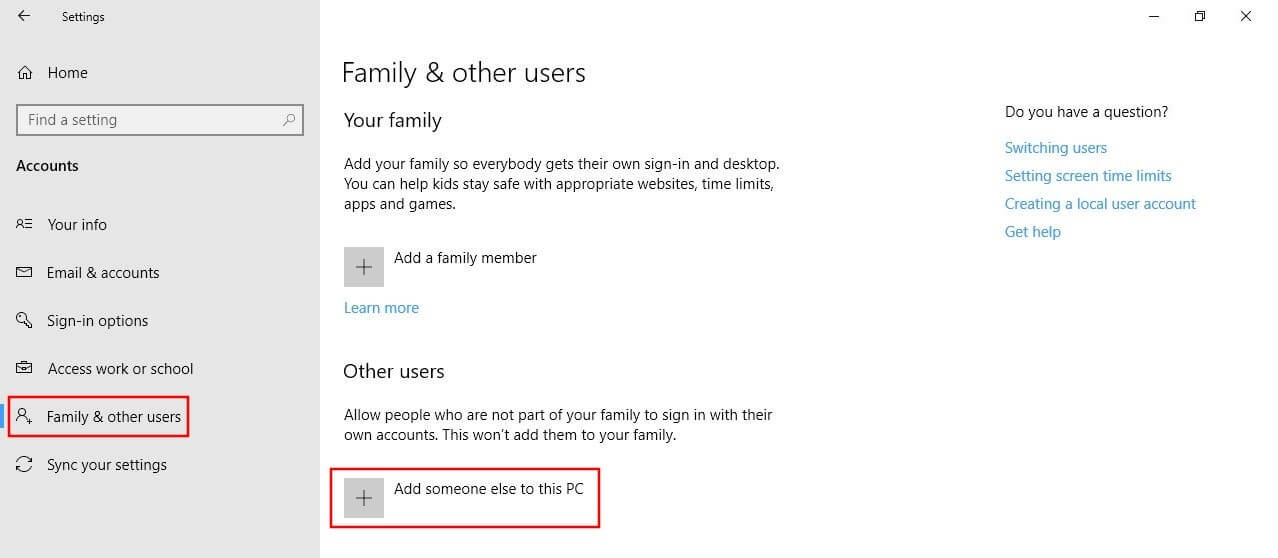Click the search magnifier icon in the search box

click(x=289, y=120)
